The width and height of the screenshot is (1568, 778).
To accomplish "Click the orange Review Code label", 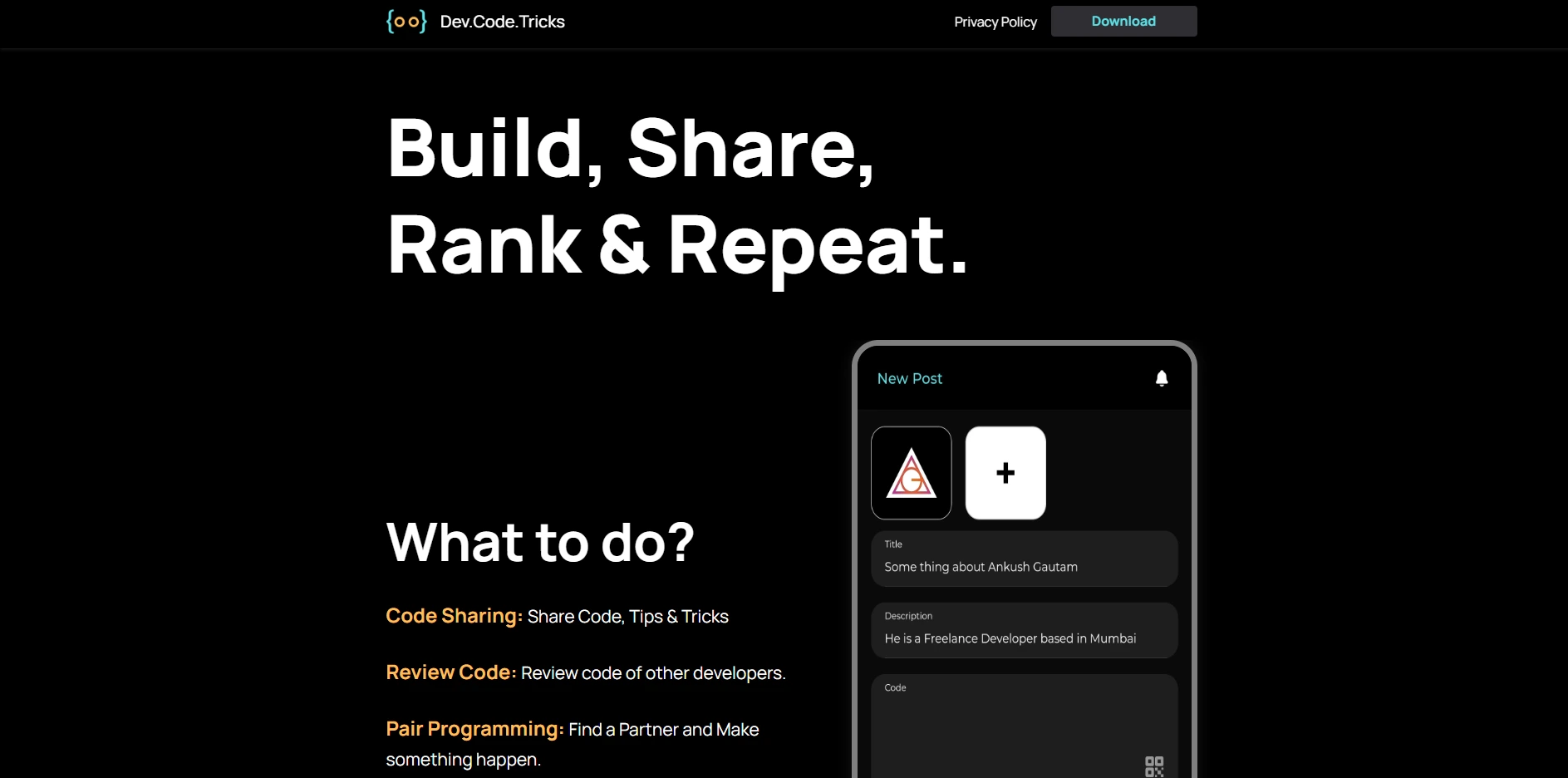I will (x=450, y=672).
